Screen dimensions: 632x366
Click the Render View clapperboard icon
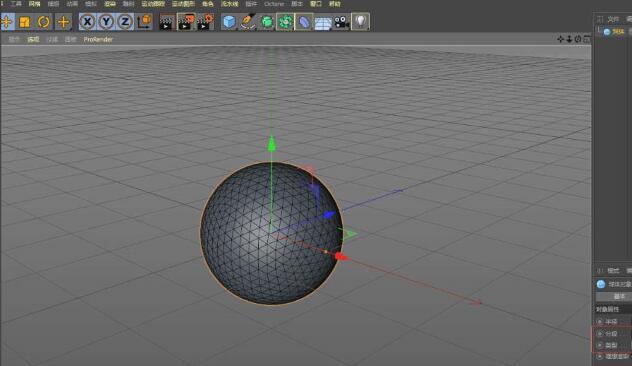click(x=166, y=22)
